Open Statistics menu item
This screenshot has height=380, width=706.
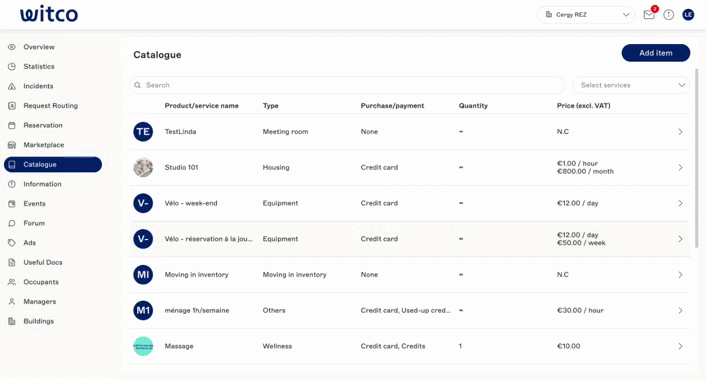tap(39, 67)
